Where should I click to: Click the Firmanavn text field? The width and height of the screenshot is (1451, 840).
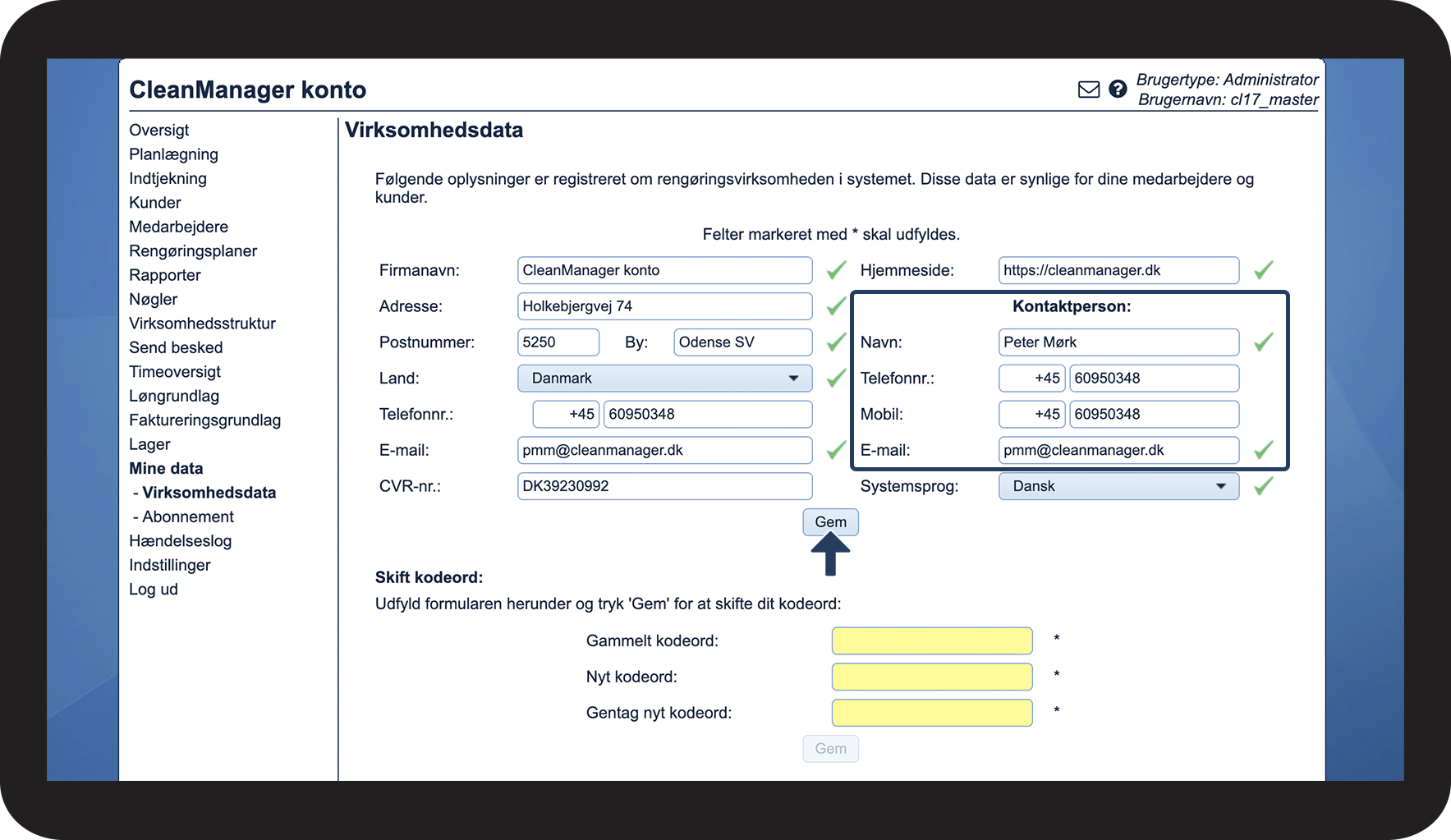point(665,270)
